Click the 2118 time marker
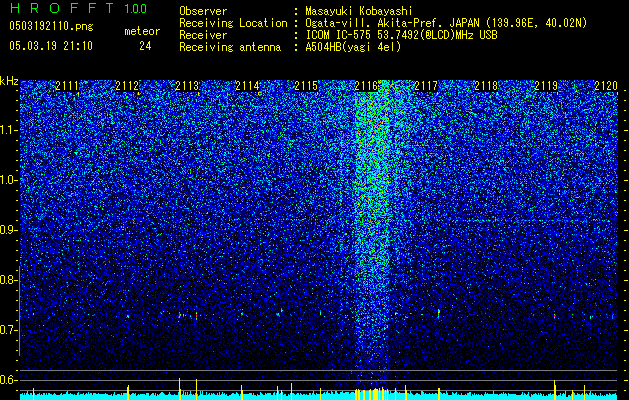Viewport: 629px width, 400px height. pos(486,86)
